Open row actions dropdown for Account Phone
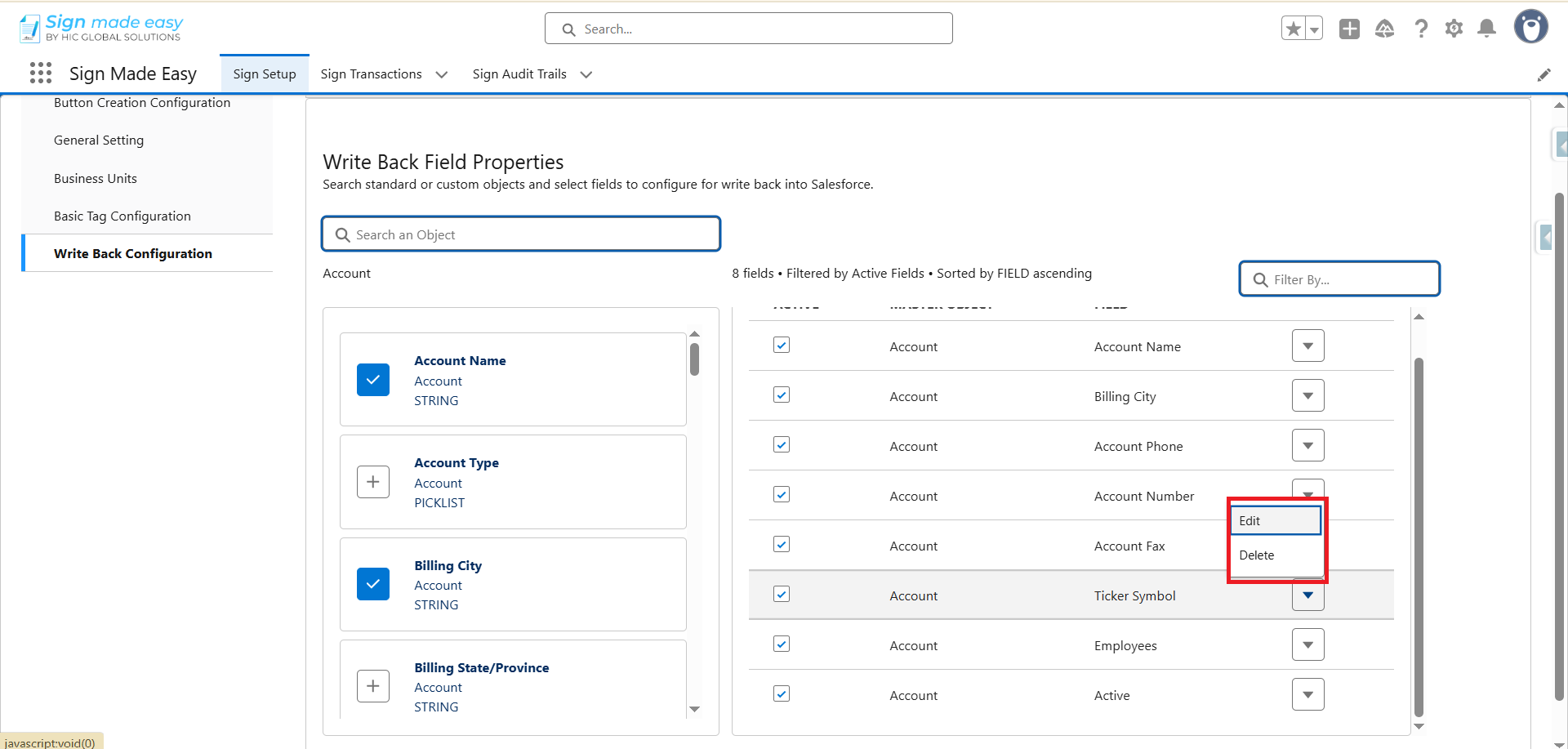The height and width of the screenshot is (749, 1568). pos(1307,446)
